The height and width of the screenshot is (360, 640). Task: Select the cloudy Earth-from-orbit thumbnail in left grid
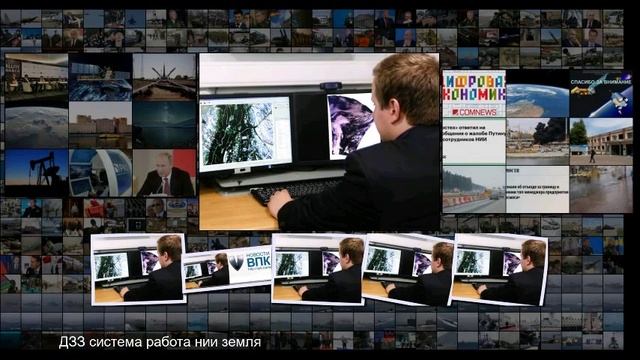[x=36, y=125]
